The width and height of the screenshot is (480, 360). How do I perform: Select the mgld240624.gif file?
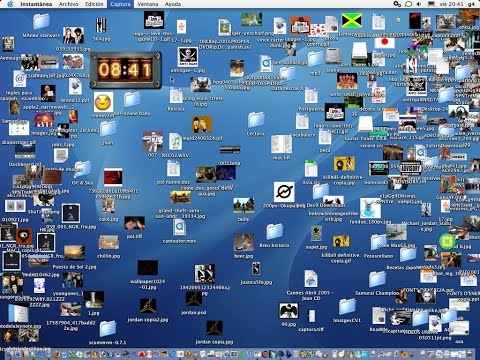[x=202, y=125]
